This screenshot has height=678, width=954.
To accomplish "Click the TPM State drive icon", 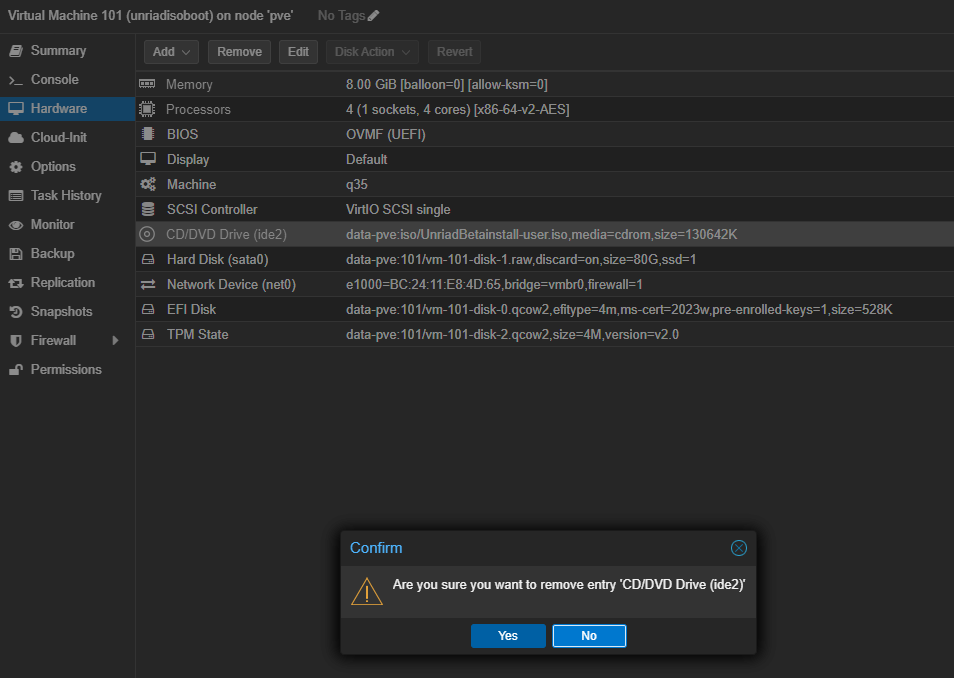I will coord(147,334).
